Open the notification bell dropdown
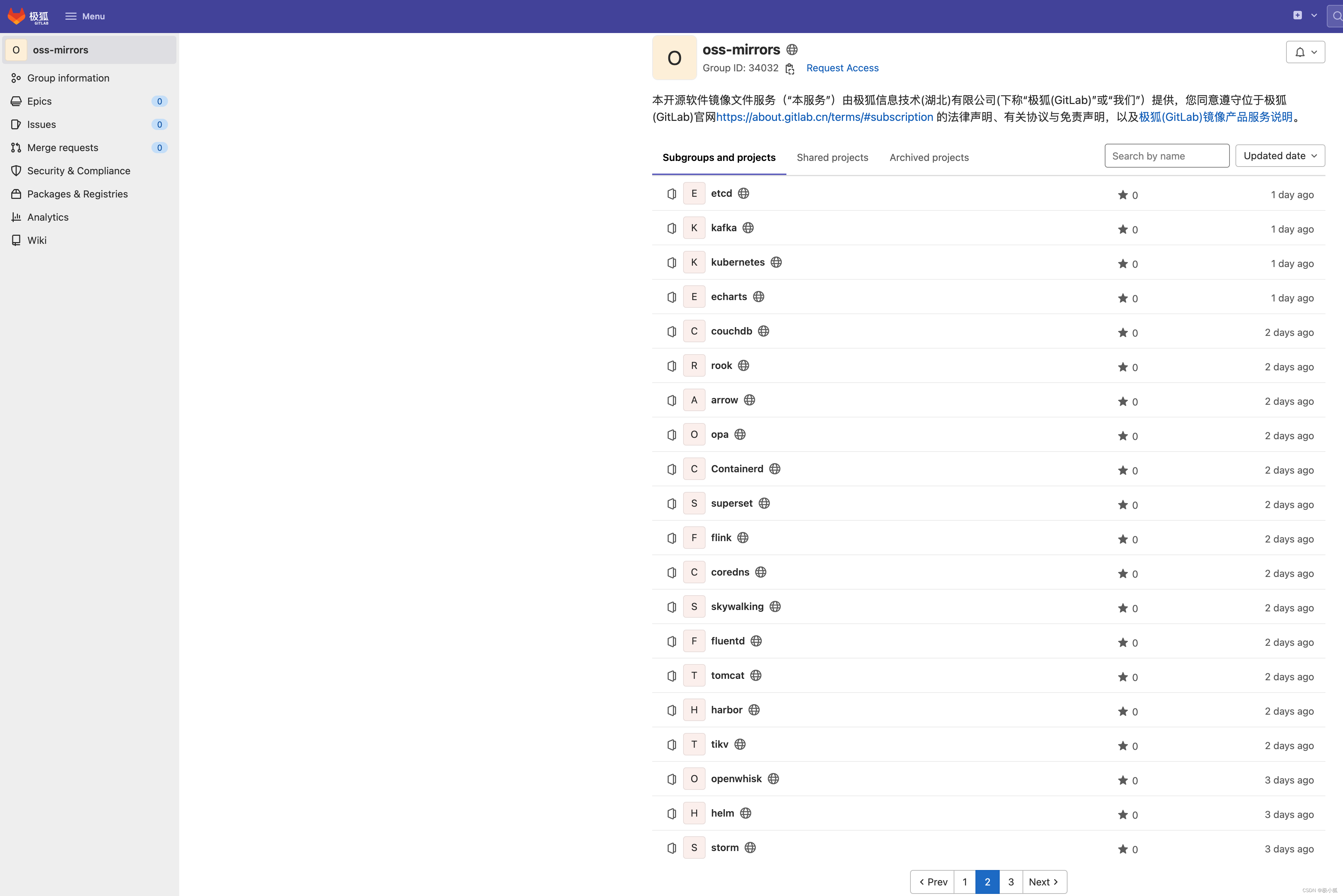 tap(1305, 52)
